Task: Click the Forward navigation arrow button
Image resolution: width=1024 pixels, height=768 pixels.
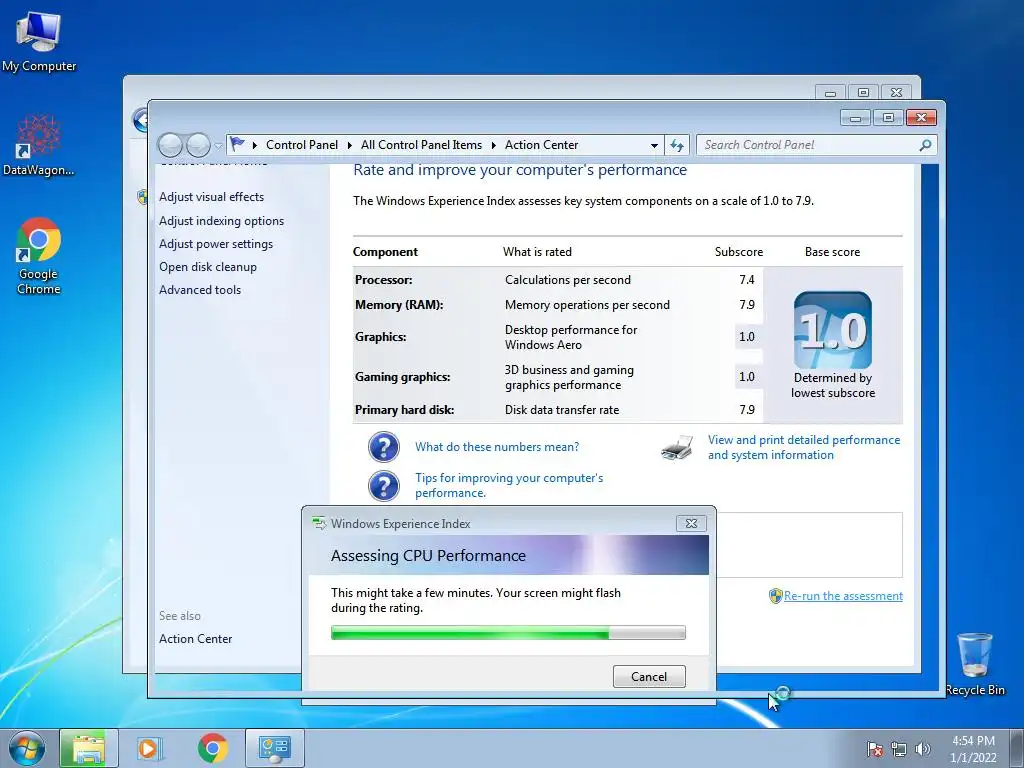Action: pos(198,145)
